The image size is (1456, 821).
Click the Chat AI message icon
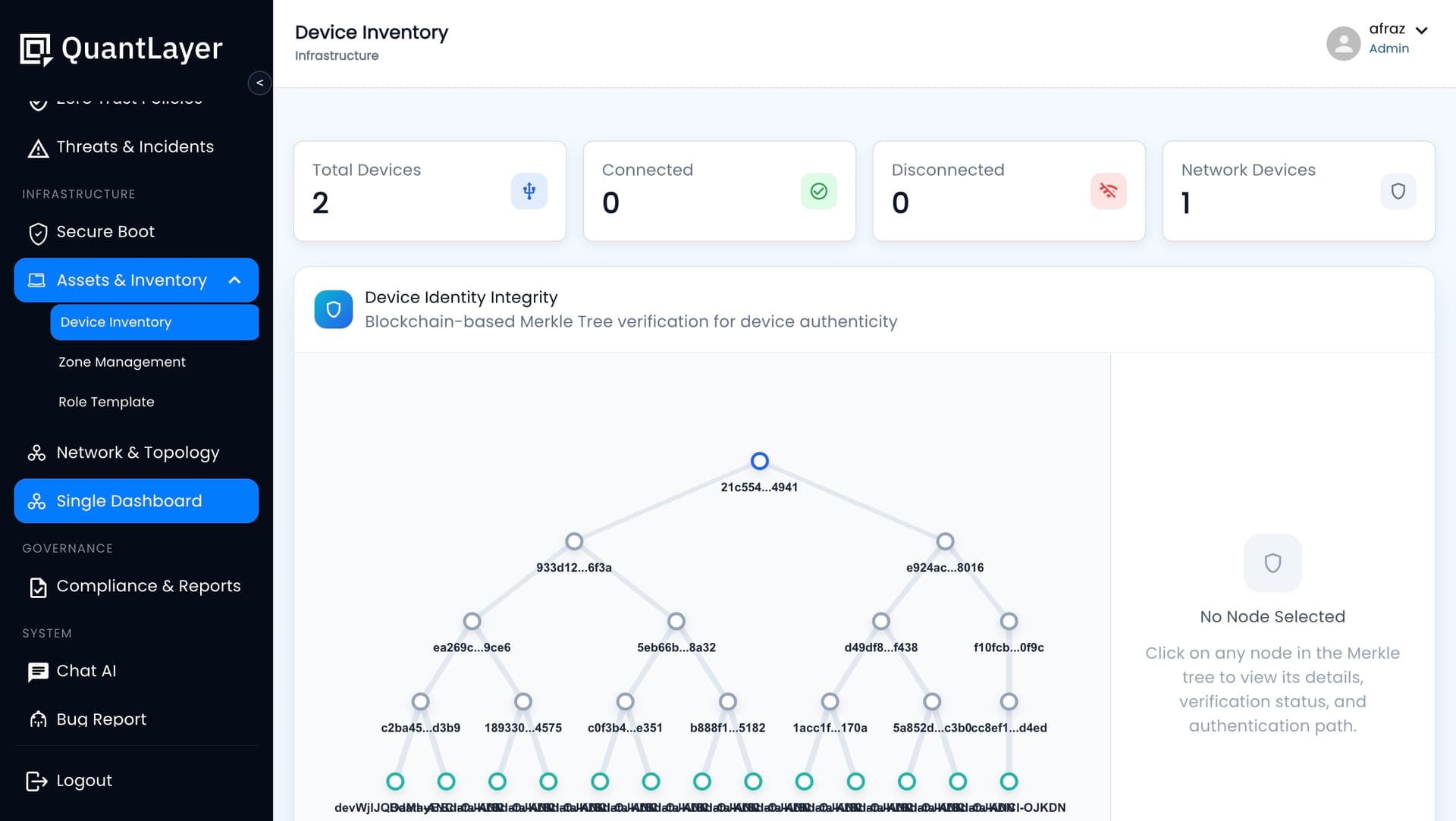[x=38, y=672]
